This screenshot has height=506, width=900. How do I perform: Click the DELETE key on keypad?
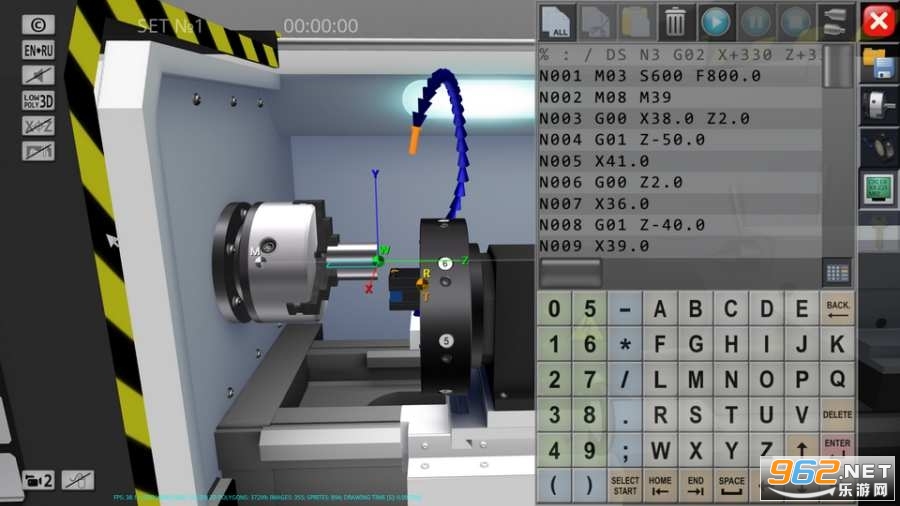click(x=837, y=414)
